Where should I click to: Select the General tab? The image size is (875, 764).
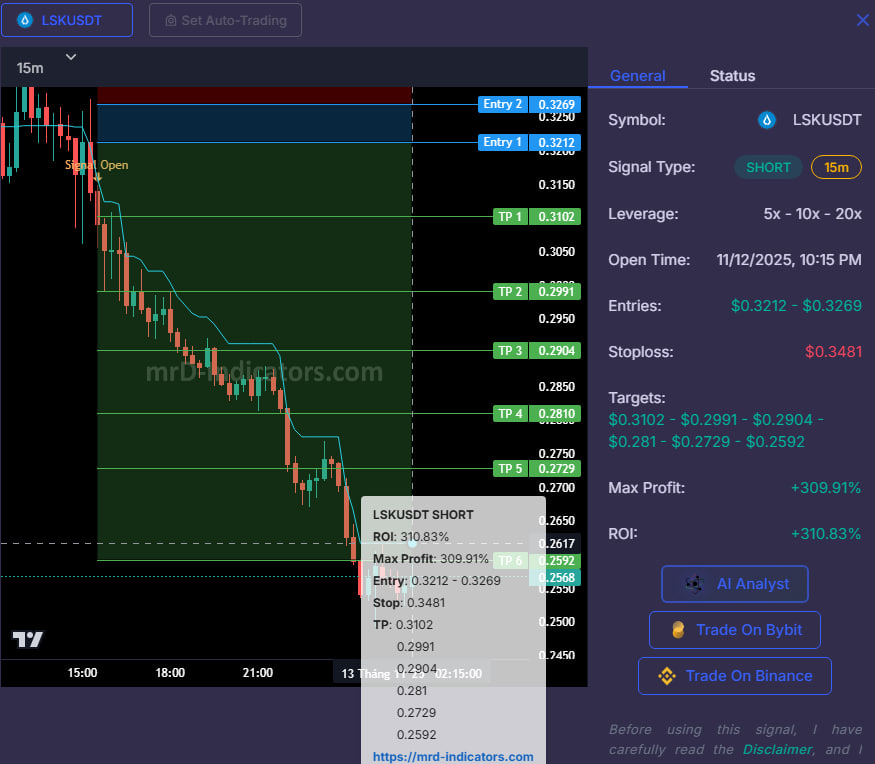638,75
